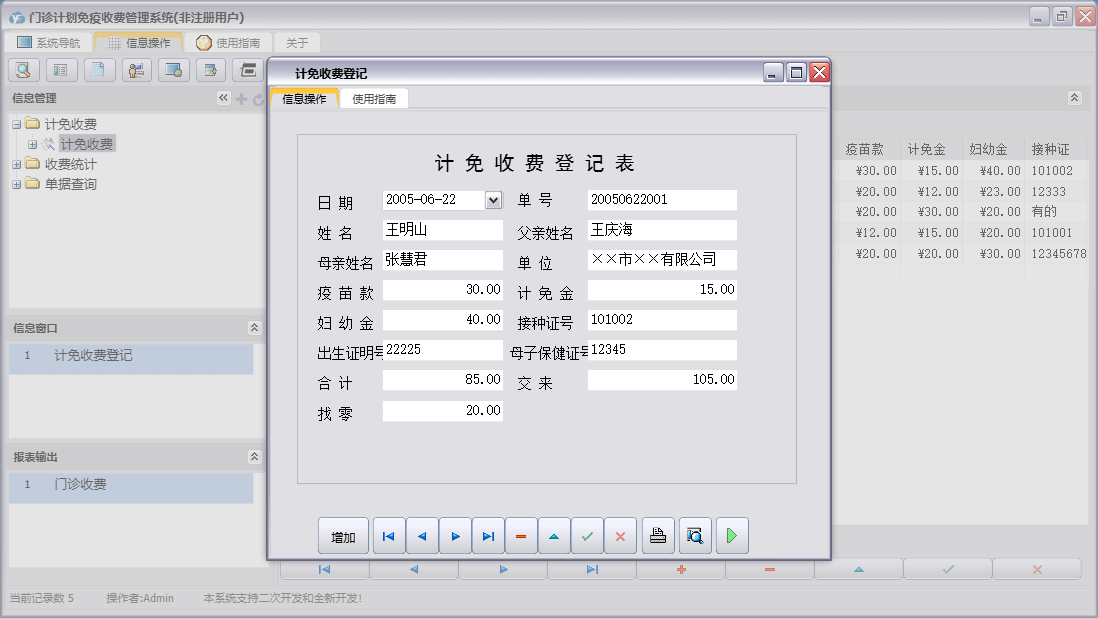Click the green checkmark to save record
Viewport: 1098px width, 618px height.
(587, 537)
